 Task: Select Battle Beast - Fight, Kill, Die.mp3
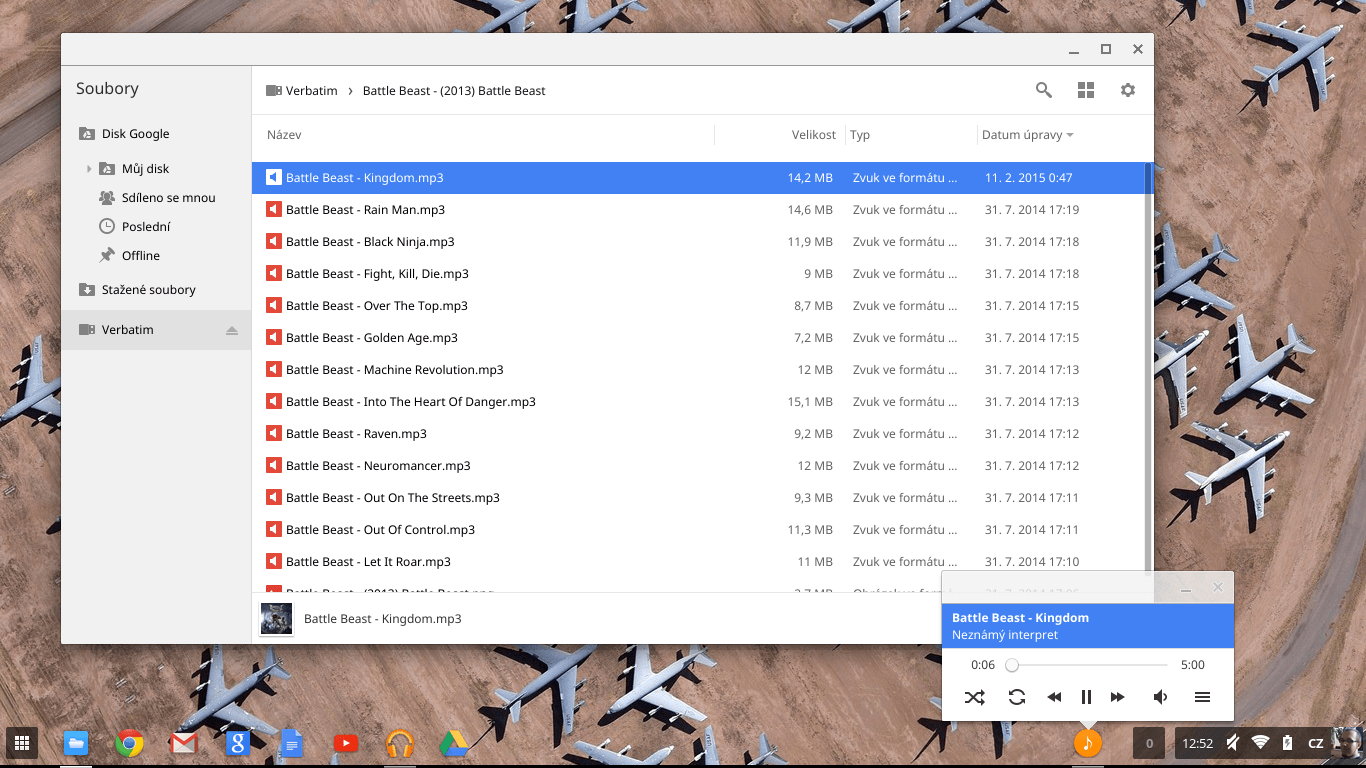[x=698, y=274]
